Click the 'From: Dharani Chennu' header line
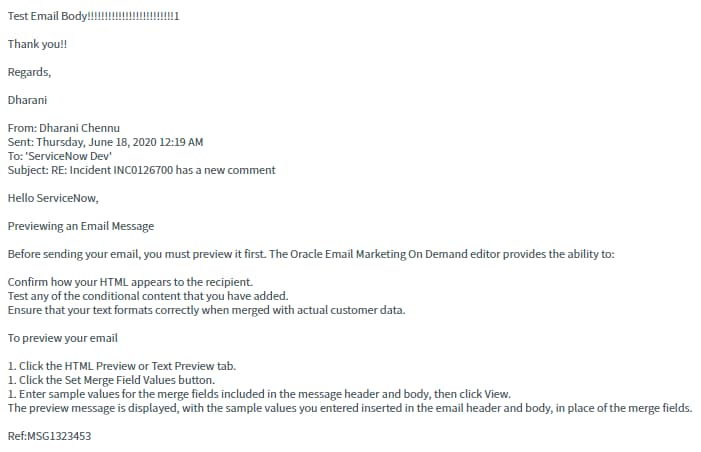Screen dimensions: 701x452 coord(65,128)
